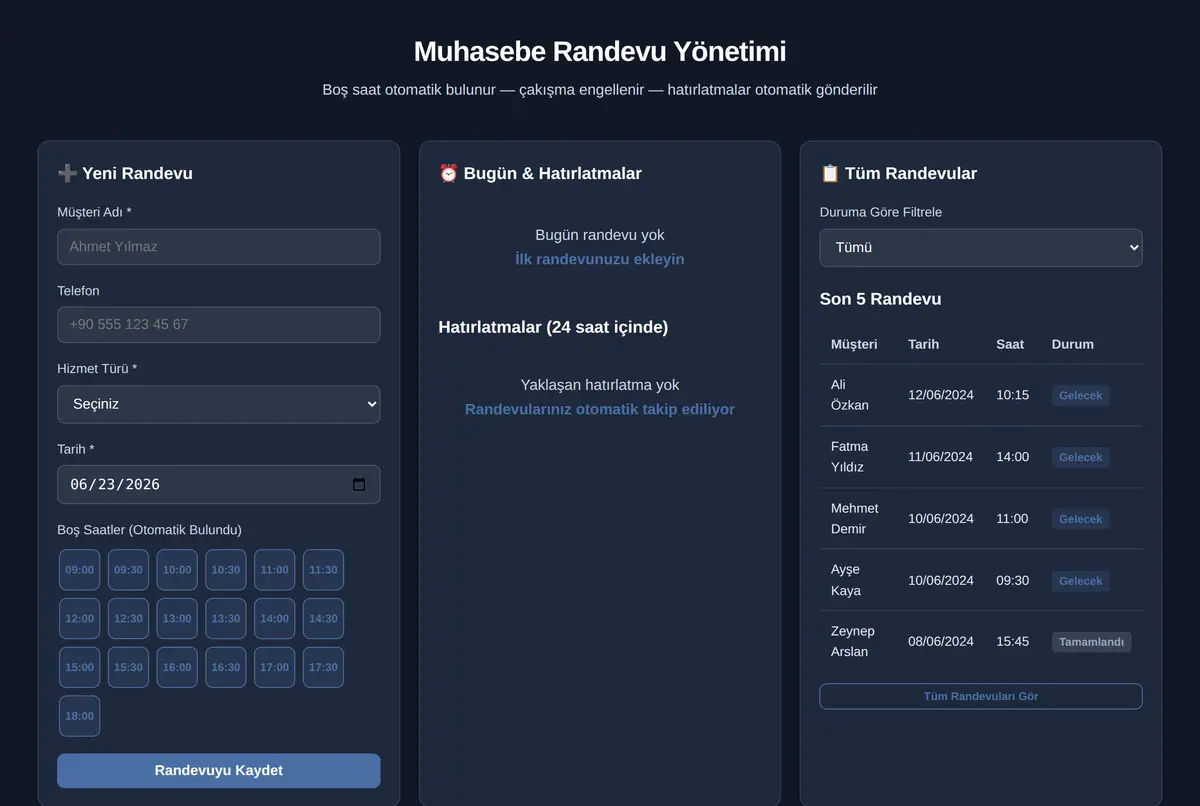Click the Mehmet Demir customer cell
The image size is (1200, 806).
point(858,519)
